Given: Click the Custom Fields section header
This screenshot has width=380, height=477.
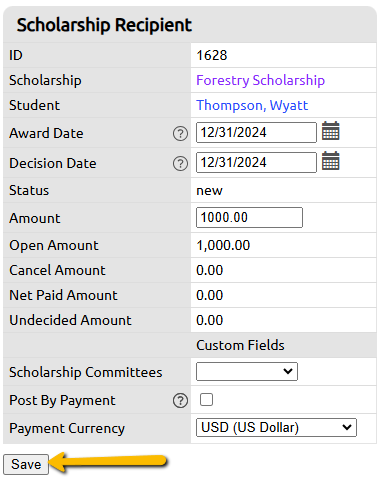Looking at the screenshot, I should point(240,345).
